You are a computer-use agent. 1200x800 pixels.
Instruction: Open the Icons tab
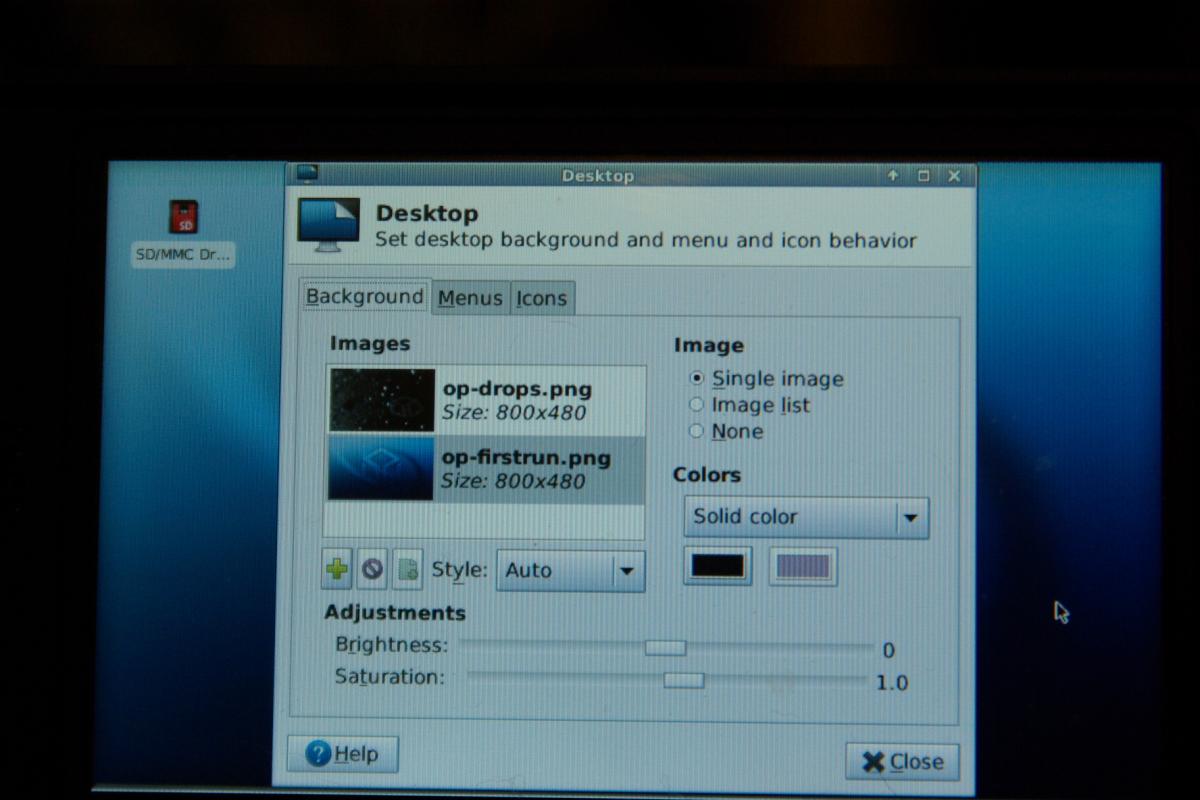541,298
